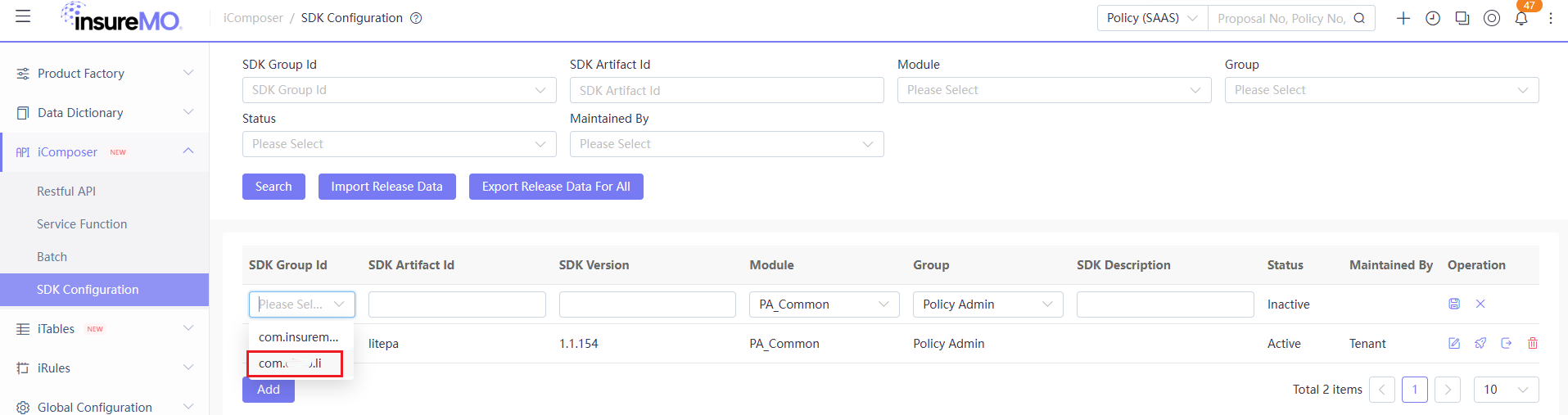The width and height of the screenshot is (1568, 415).
Task: Click the Search button
Action: (x=273, y=187)
